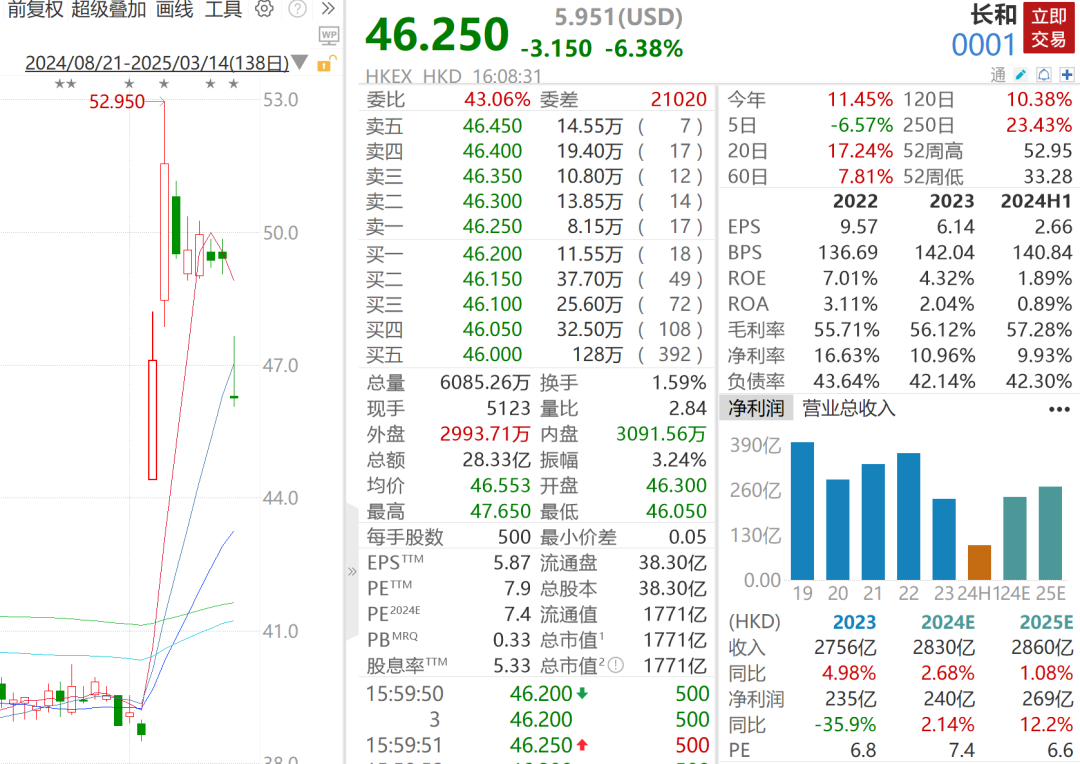Collapse quote panel using side chevron handle
1080x764 pixels.
click(x=351, y=572)
